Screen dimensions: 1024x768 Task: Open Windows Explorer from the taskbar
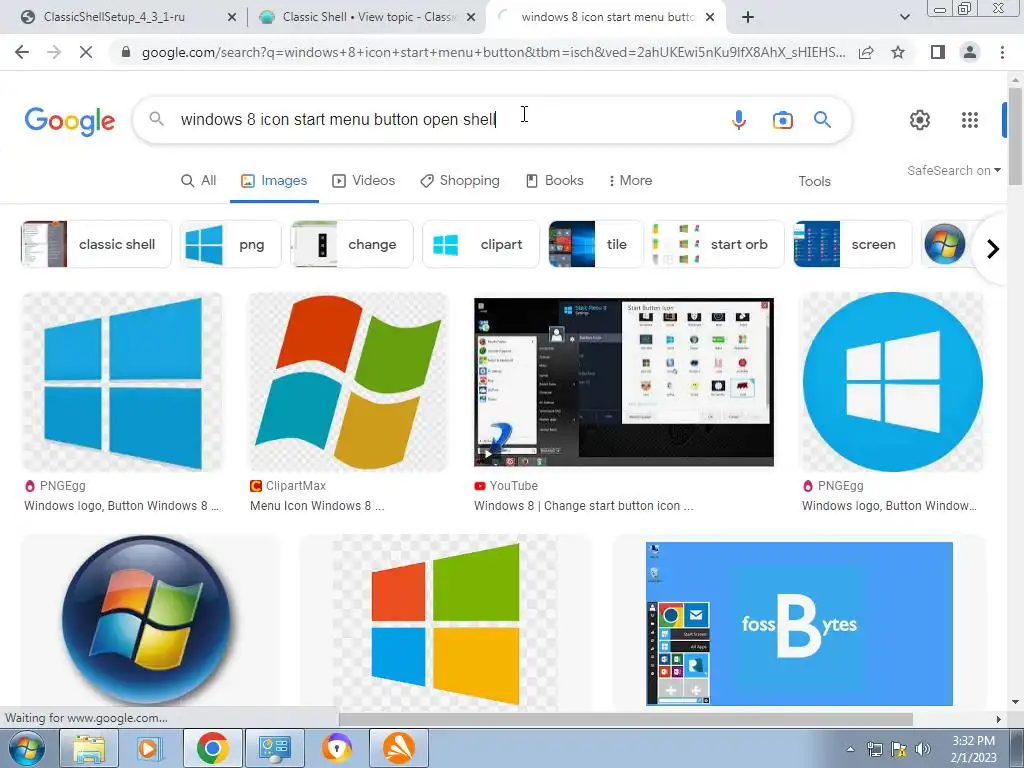[89, 748]
